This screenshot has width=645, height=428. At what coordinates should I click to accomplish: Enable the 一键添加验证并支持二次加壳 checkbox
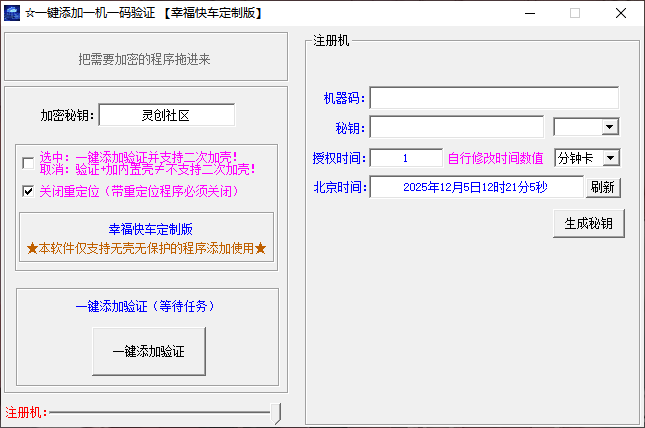(28, 163)
